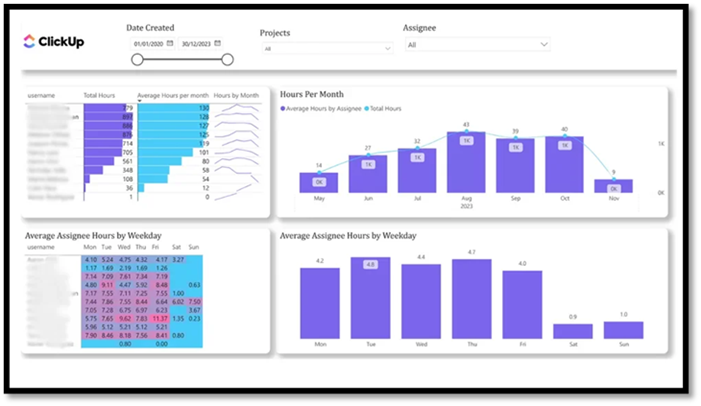Click the start date field 01/01/2020

148,44
